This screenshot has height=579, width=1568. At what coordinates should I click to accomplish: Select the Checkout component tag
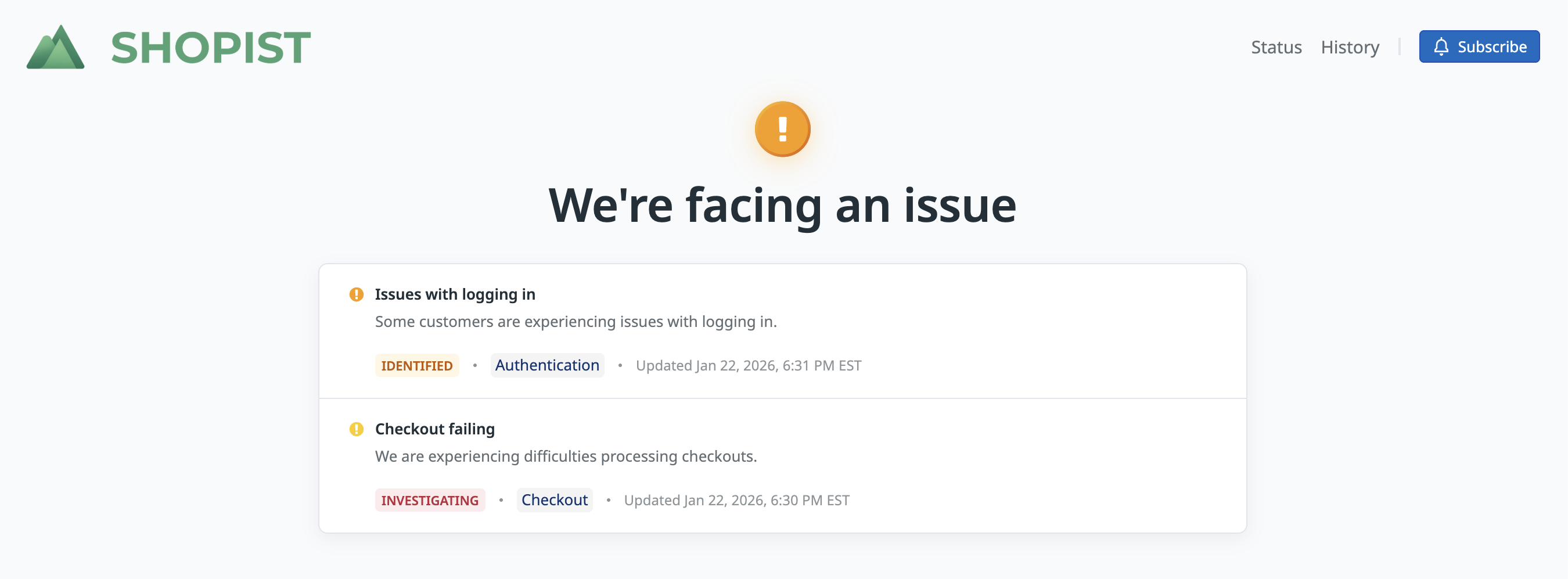[554, 500]
